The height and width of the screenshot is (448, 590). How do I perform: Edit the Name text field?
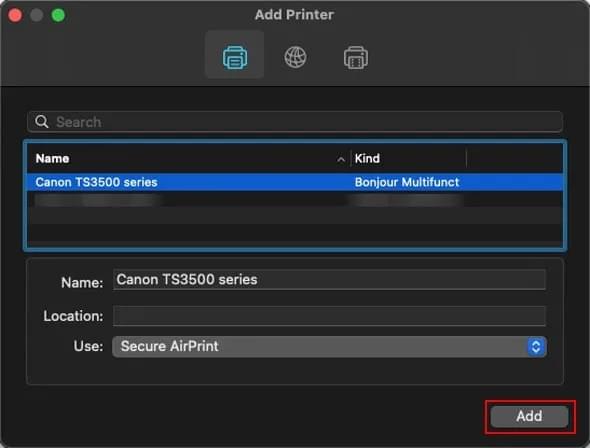329,279
